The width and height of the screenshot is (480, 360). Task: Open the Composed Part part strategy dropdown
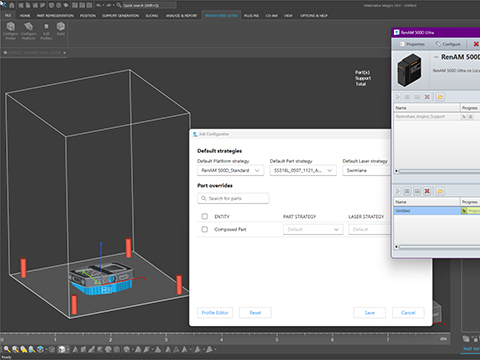coord(313,229)
